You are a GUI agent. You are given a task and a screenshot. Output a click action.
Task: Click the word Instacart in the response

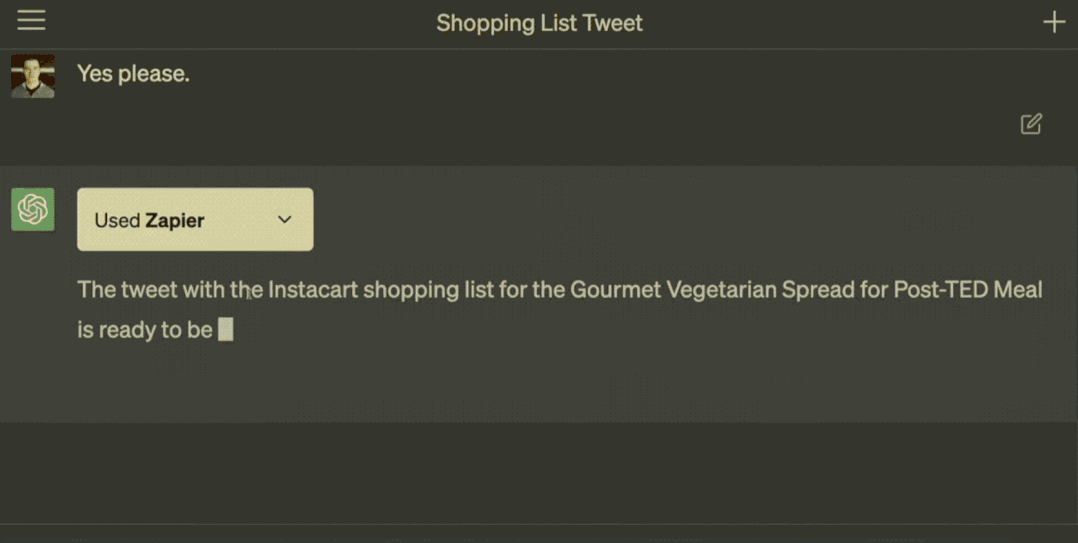tap(313, 289)
